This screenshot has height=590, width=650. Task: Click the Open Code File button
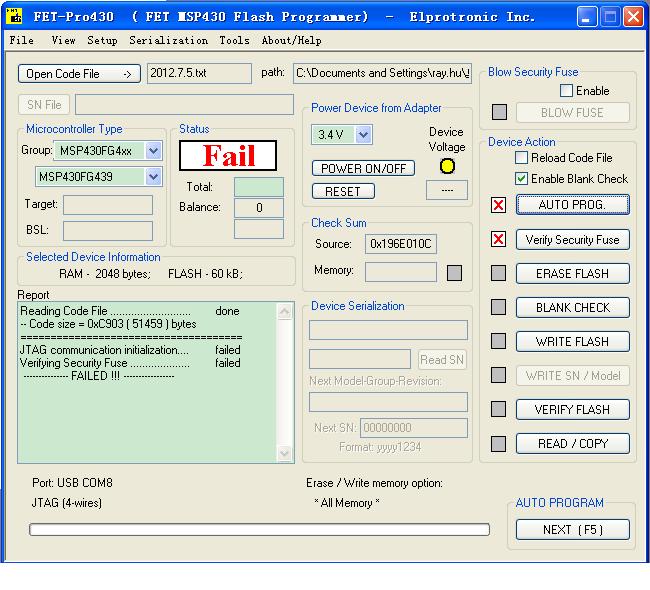79,74
